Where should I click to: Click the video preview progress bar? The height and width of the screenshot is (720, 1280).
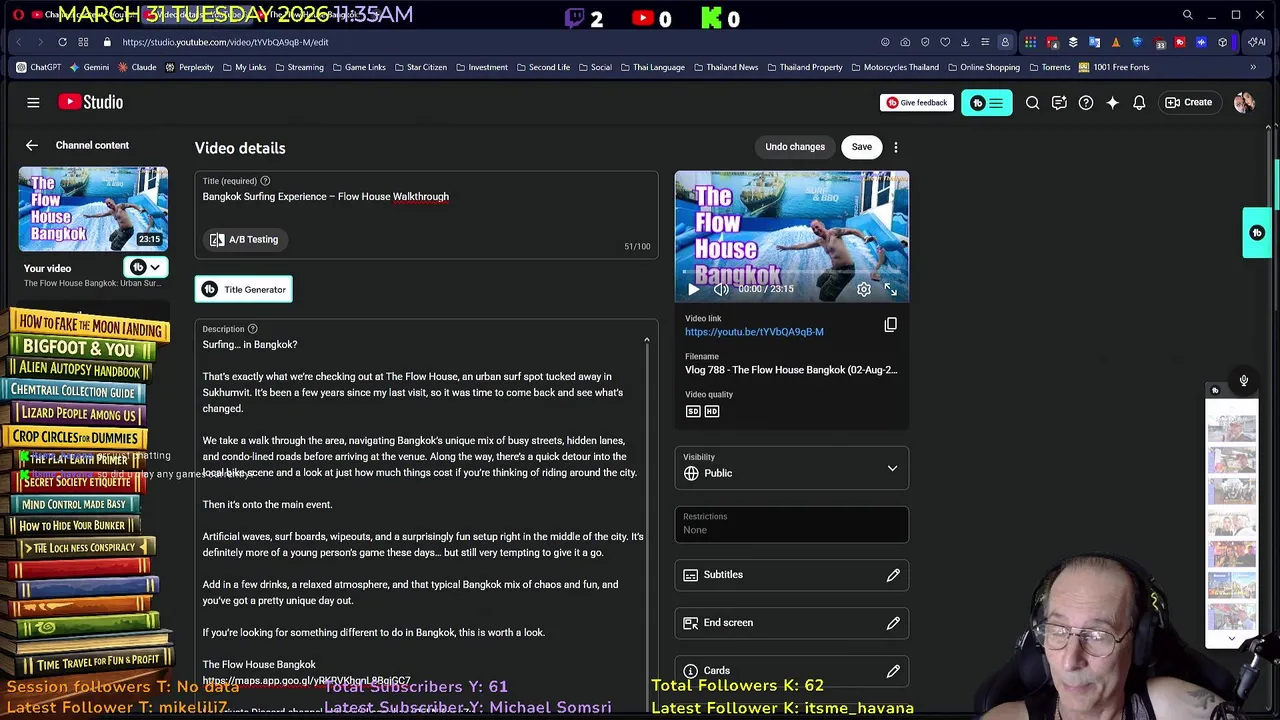click(792, 271)
